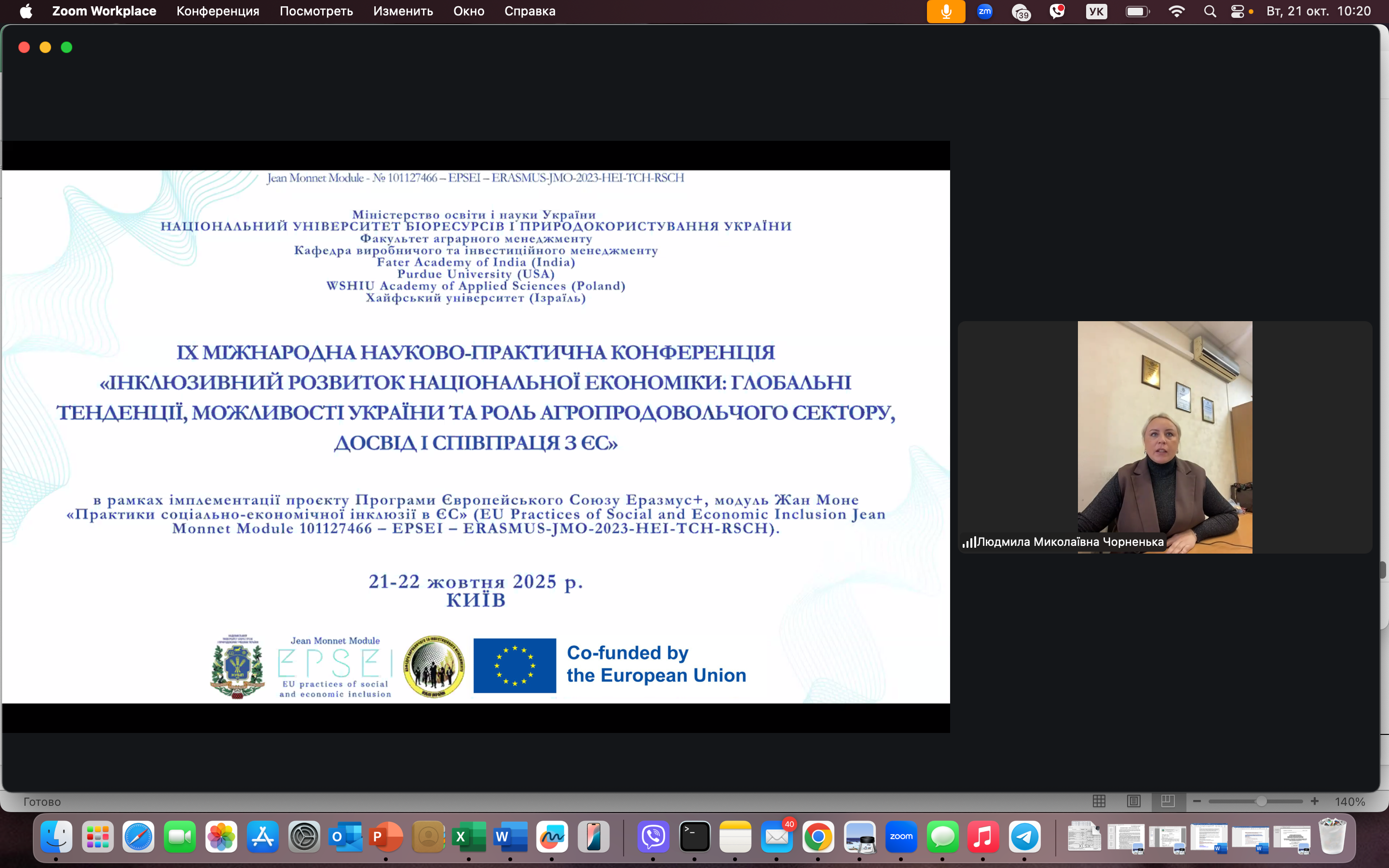Open Viber from the Dock

[653, 837]
